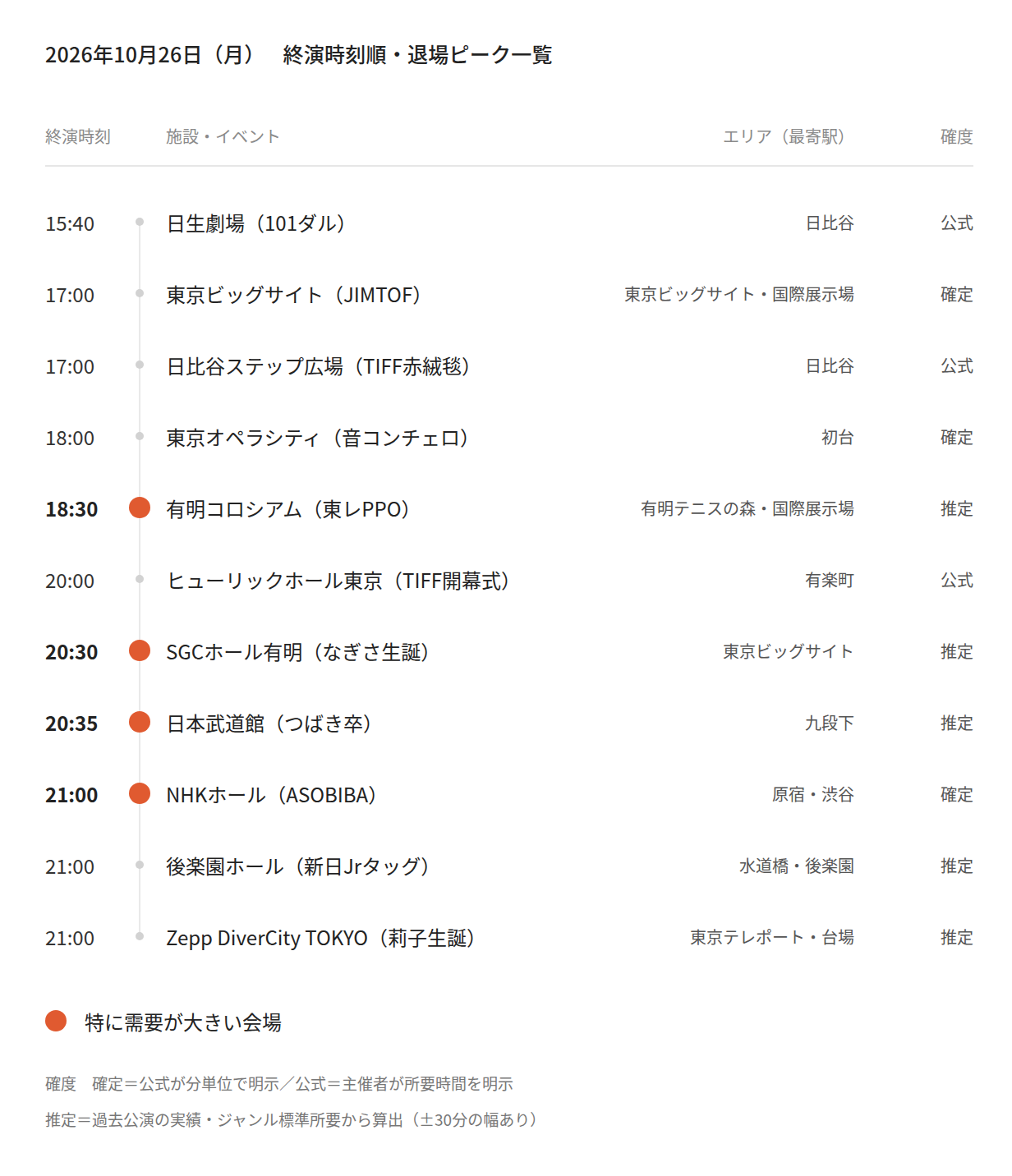Click the orange legend dot for 特に需要が大きい会場

tap(56, 1022)
